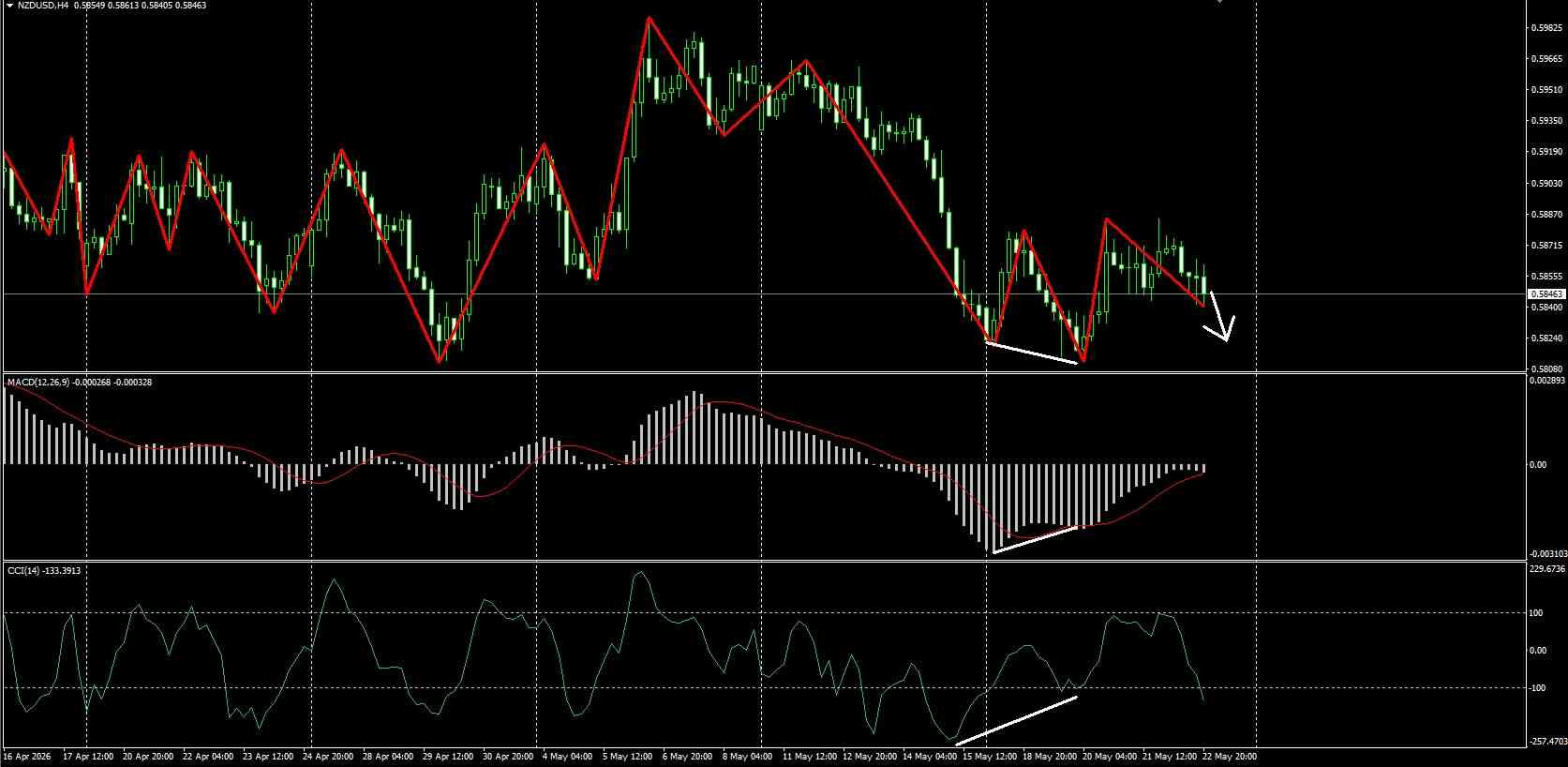This screenshot has width=1568, height=767.
Task: Click the 22 May 20:00 time label
Action: point(1230,756)
